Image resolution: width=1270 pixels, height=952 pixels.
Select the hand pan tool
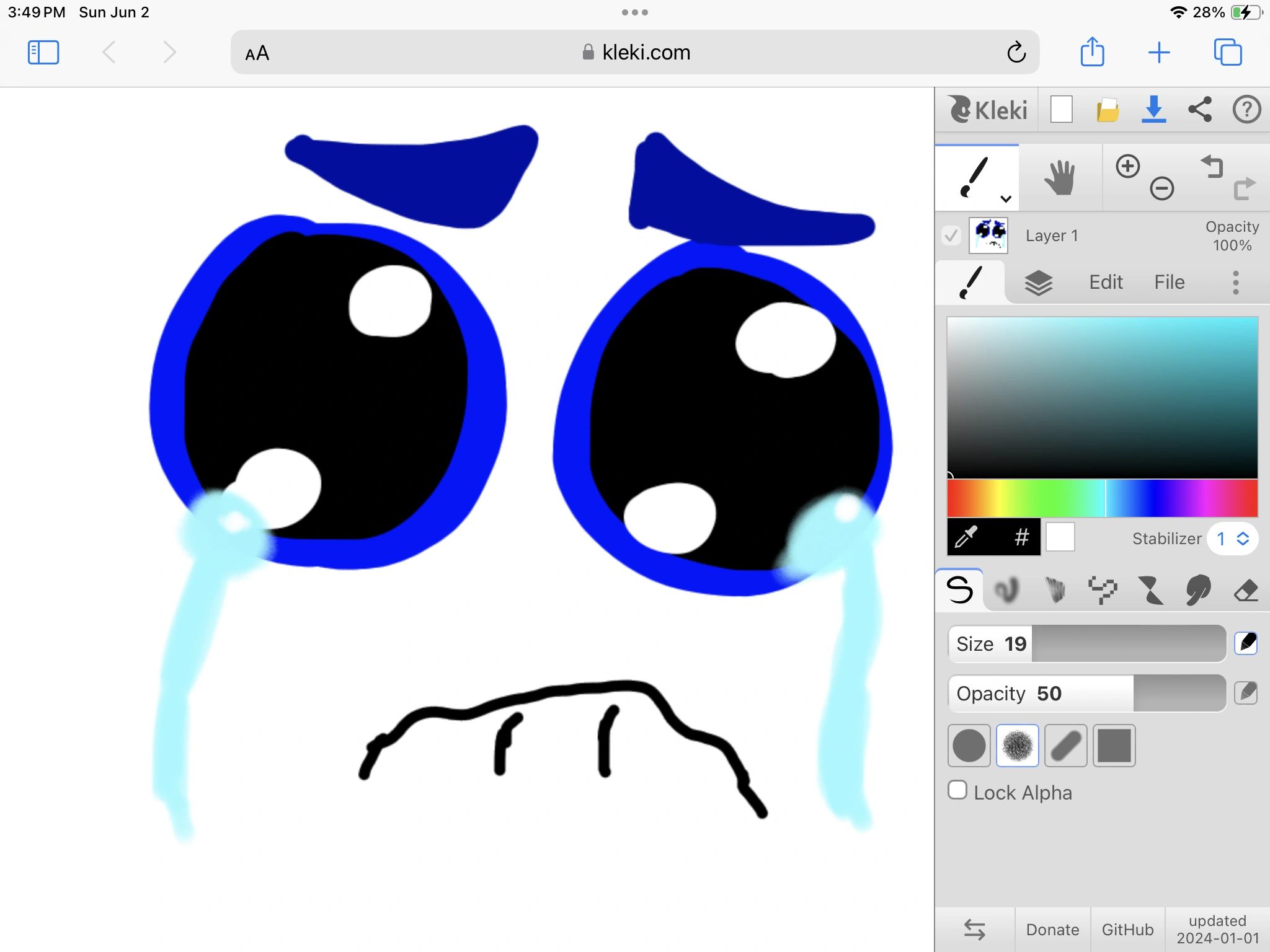tap(1059, 178)
